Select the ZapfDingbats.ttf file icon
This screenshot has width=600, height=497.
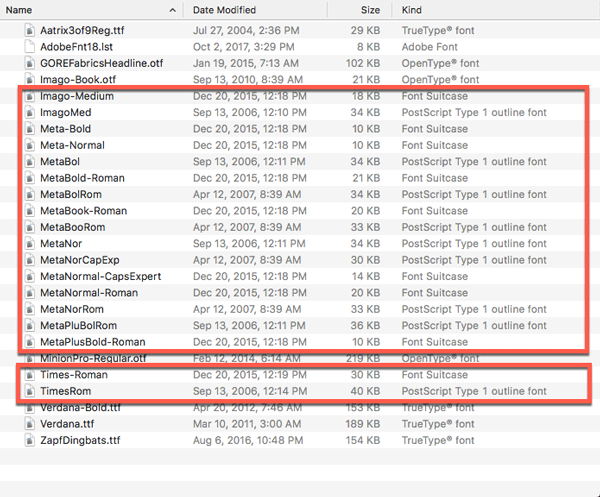click(29, 440)
